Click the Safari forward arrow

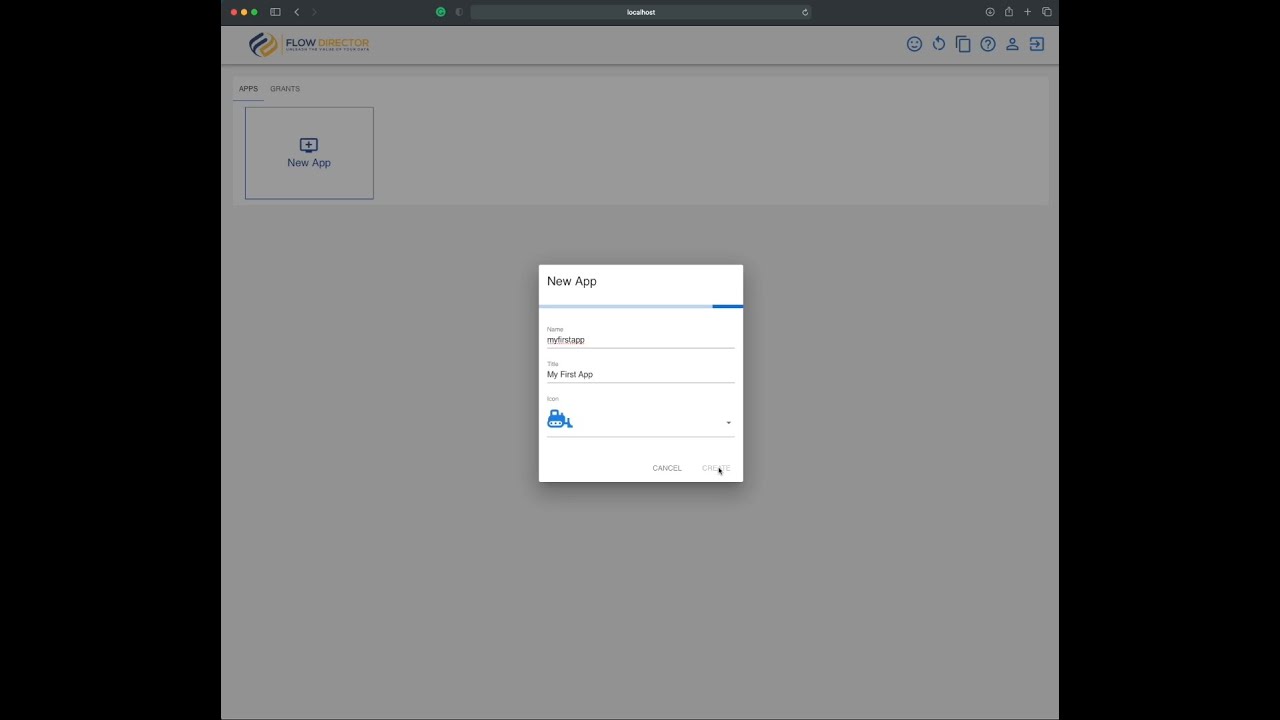pos(314,12)
